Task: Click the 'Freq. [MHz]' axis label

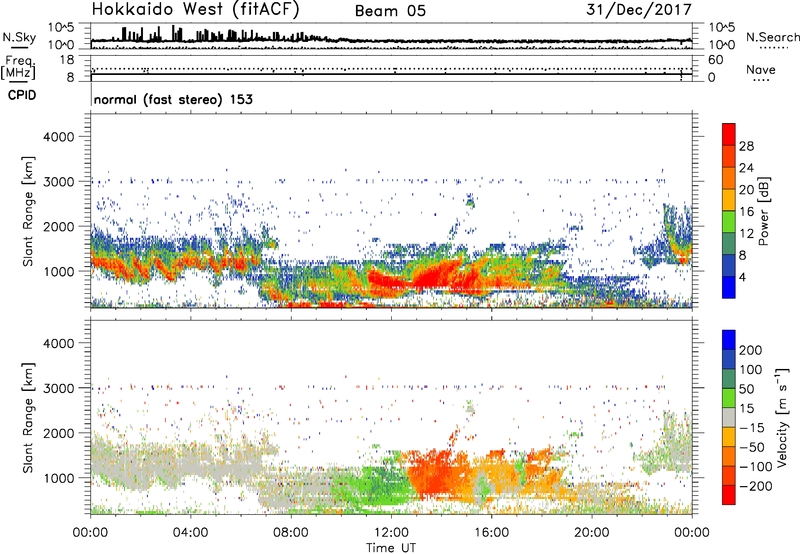Action: click(18, 67)
